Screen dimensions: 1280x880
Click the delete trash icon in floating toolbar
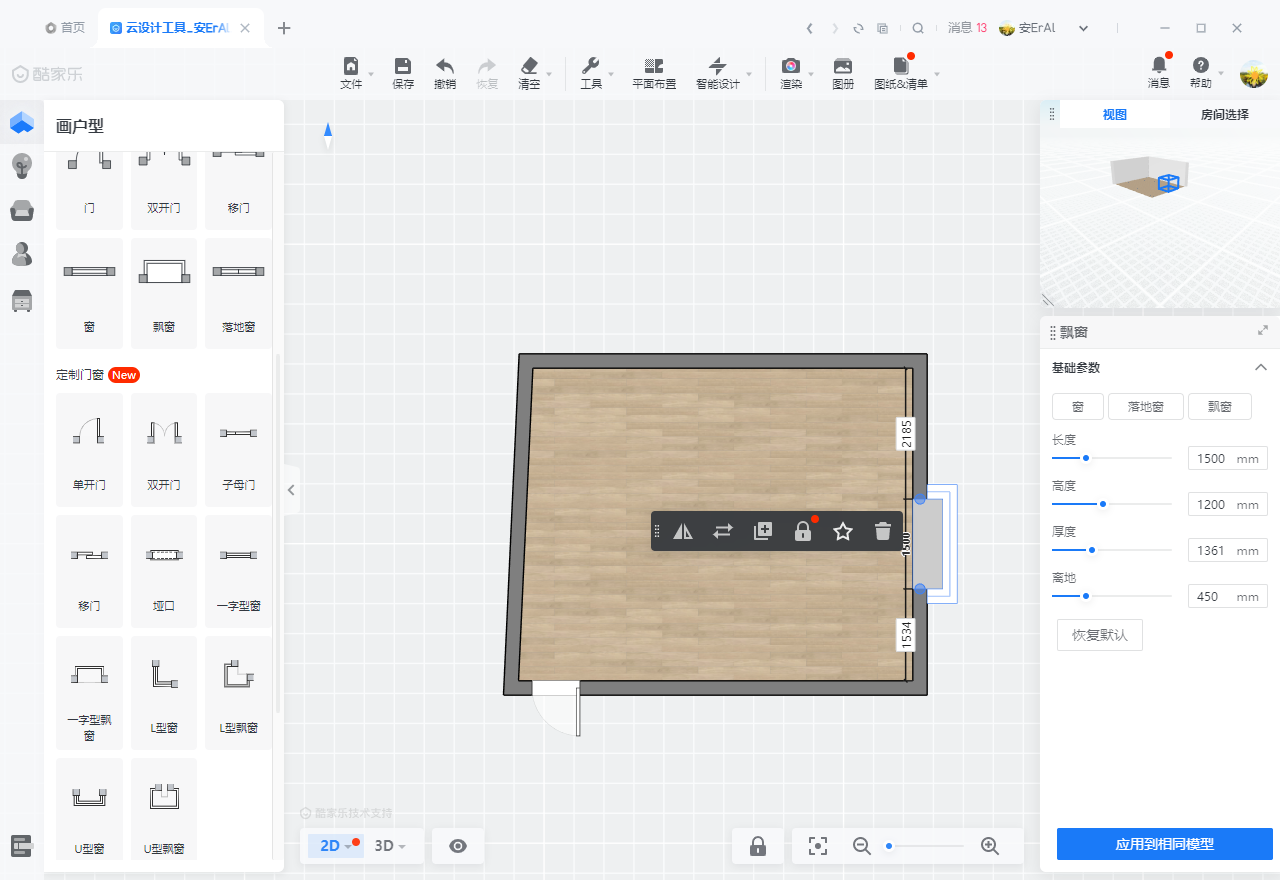click(x=882, y=532)
